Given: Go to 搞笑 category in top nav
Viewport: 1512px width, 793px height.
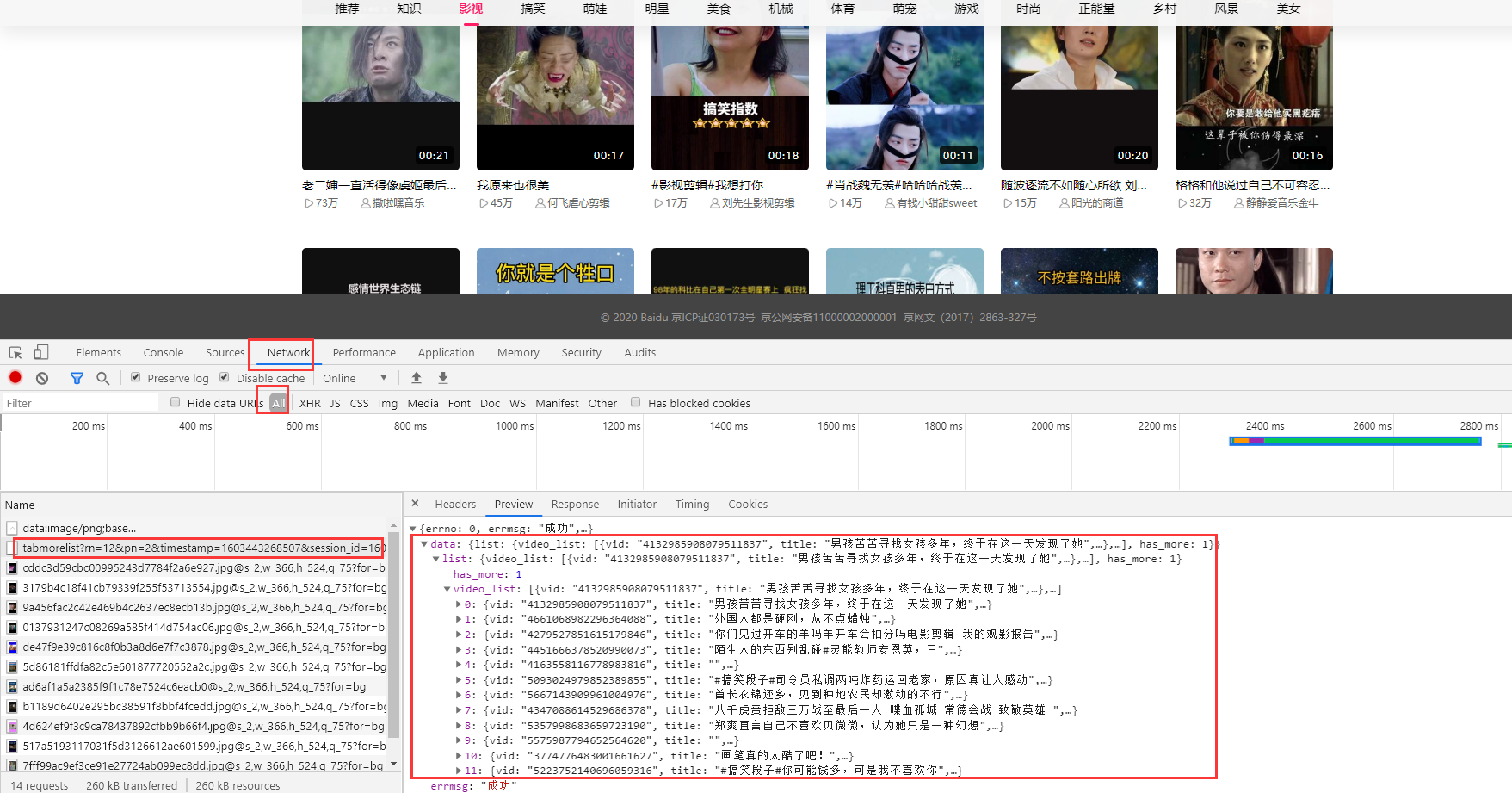Looking at the screenshot, I should tap(533, 9).
